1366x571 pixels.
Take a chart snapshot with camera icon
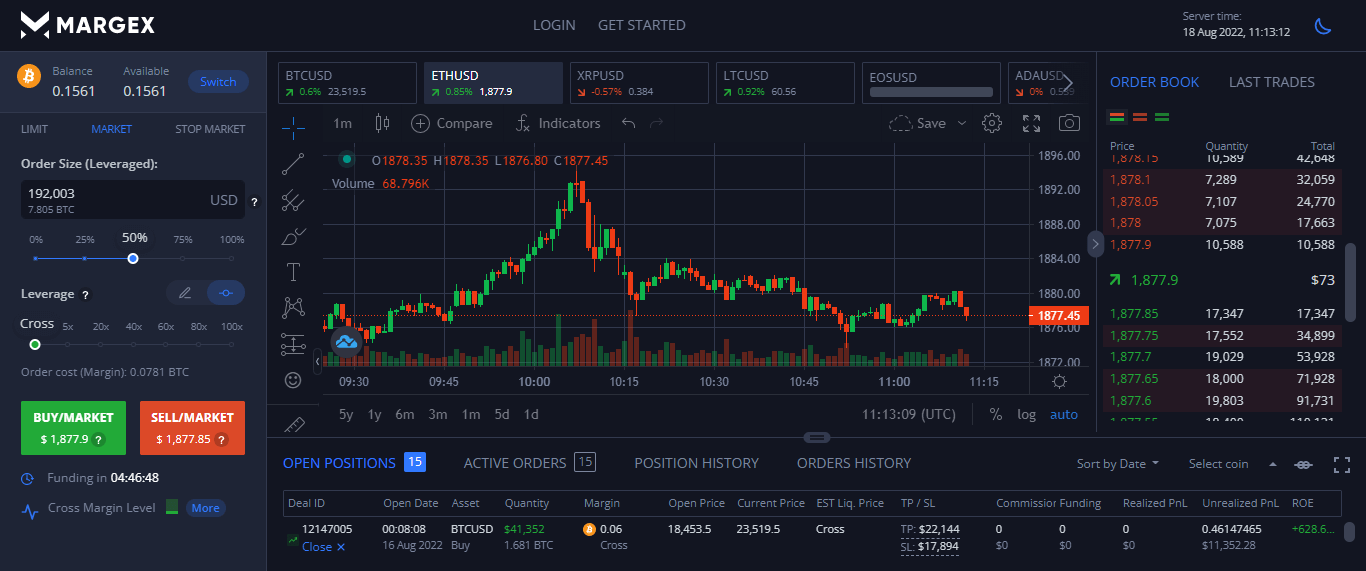point(1069,123)
